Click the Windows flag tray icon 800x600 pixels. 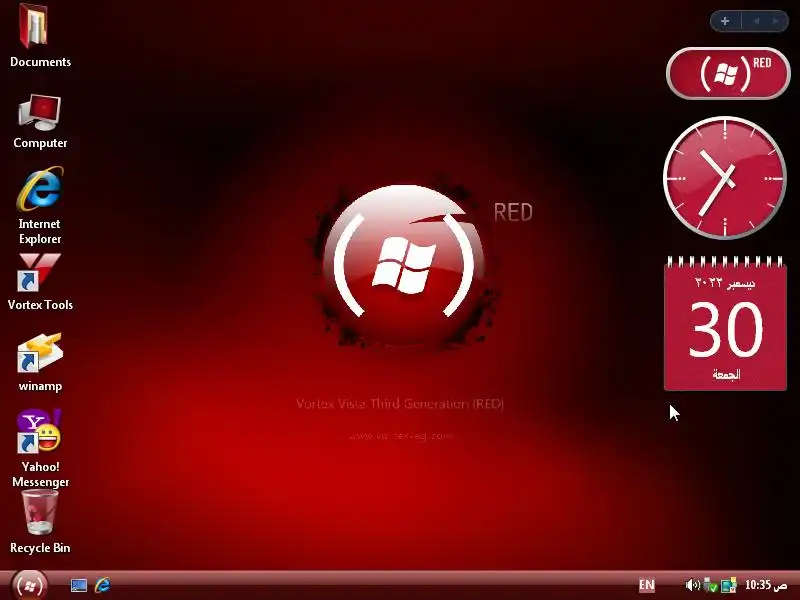(729, 585)
